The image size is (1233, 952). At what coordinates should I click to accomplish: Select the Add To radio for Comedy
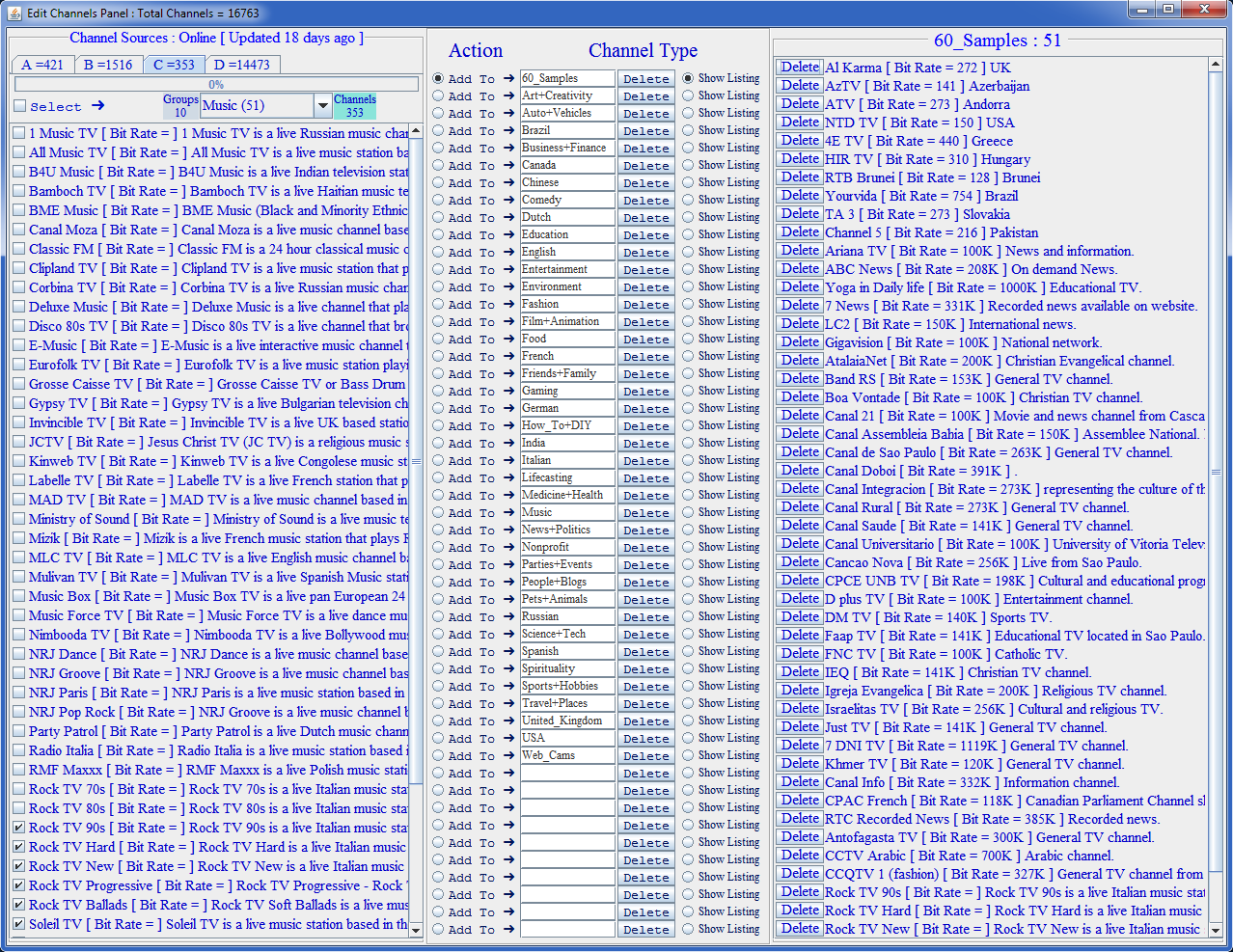[438, 200]
